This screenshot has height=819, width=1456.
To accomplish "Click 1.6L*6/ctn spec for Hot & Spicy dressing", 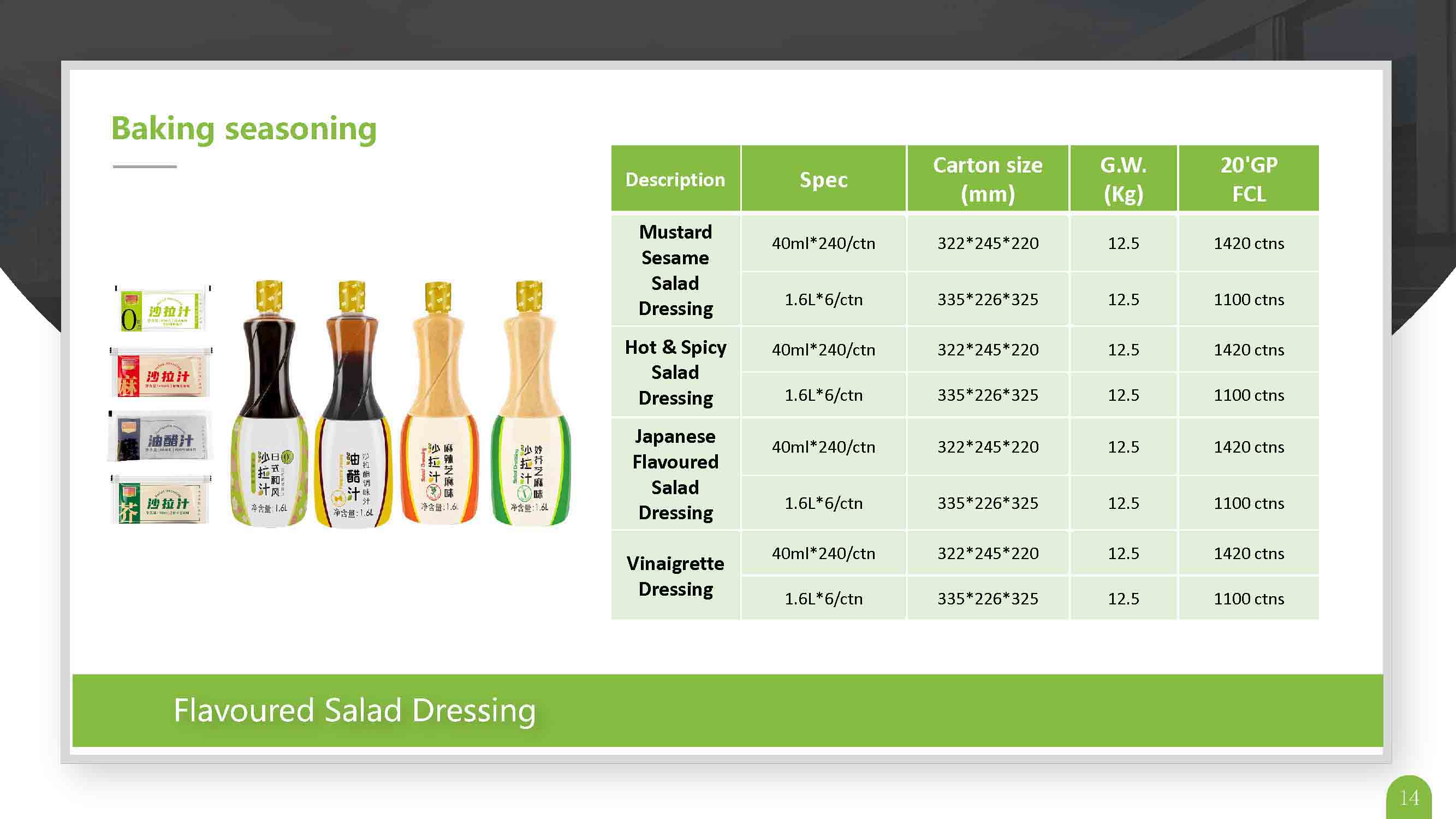I will [x=823, y=395].
